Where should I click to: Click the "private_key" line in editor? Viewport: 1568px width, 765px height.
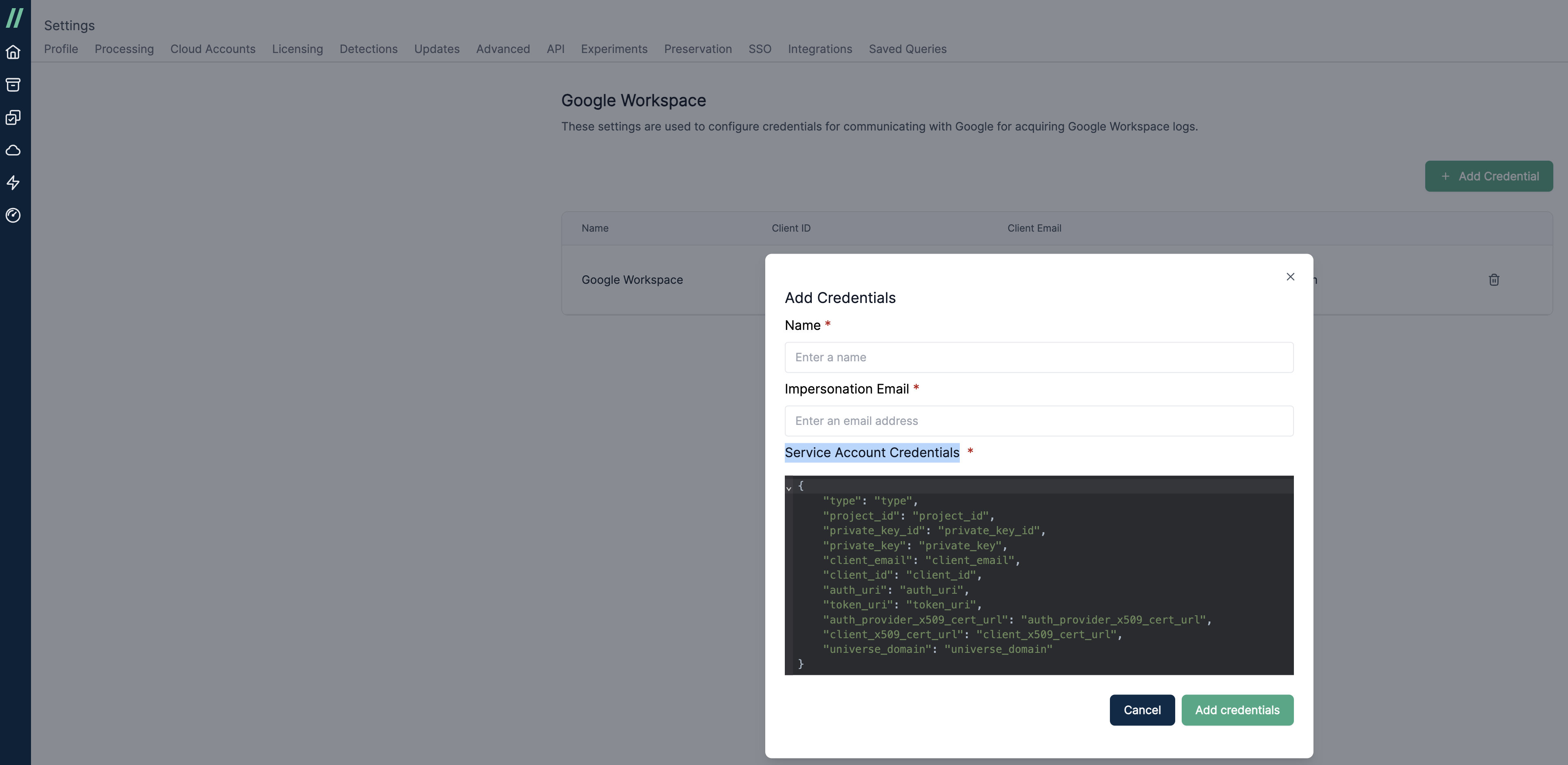click(x=915, y=546)
